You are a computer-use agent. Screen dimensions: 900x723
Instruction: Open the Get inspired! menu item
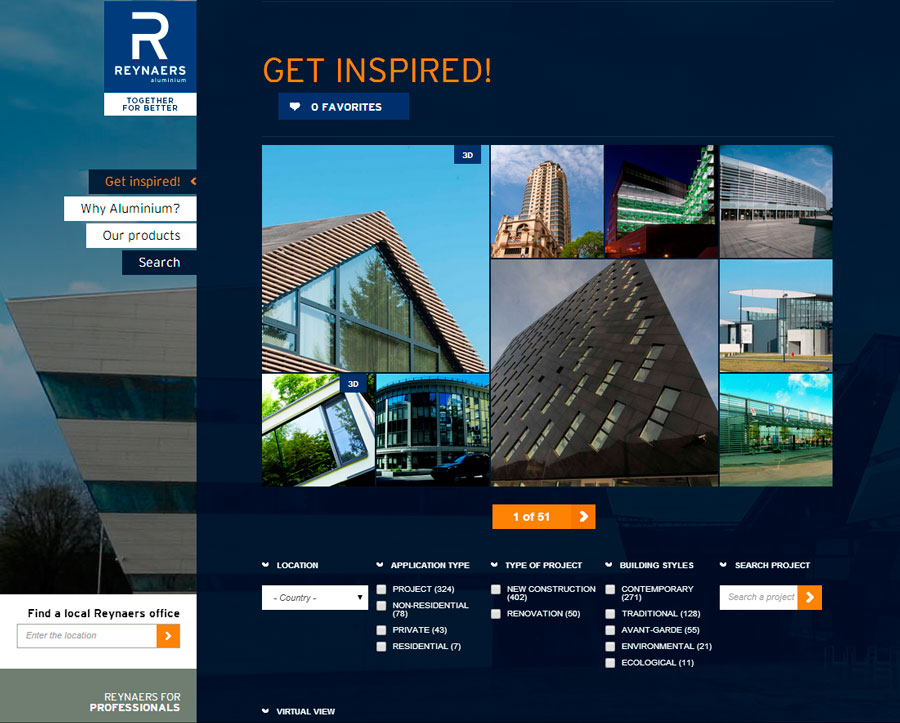click(142, 181)
